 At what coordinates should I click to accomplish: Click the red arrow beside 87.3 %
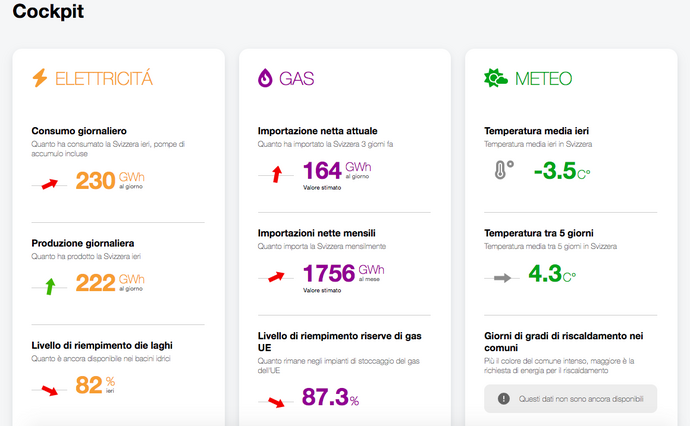click(277, 401)
